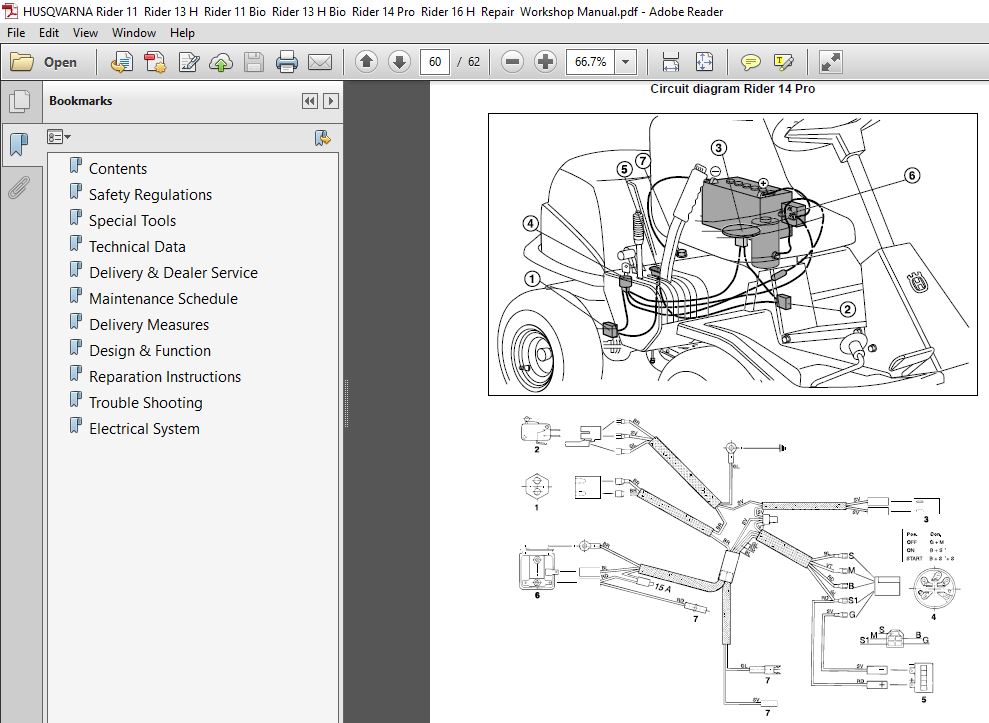This screenshot has width=989, height=723.
Task: Click the zoom out minus button
Action: pyautogui.click(x=512, y=62)
